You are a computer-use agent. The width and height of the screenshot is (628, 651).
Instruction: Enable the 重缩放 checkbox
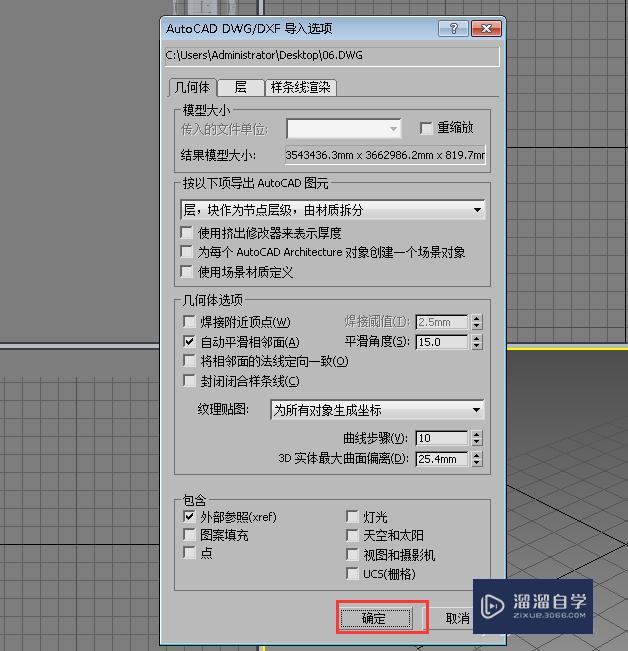(426, 128)
